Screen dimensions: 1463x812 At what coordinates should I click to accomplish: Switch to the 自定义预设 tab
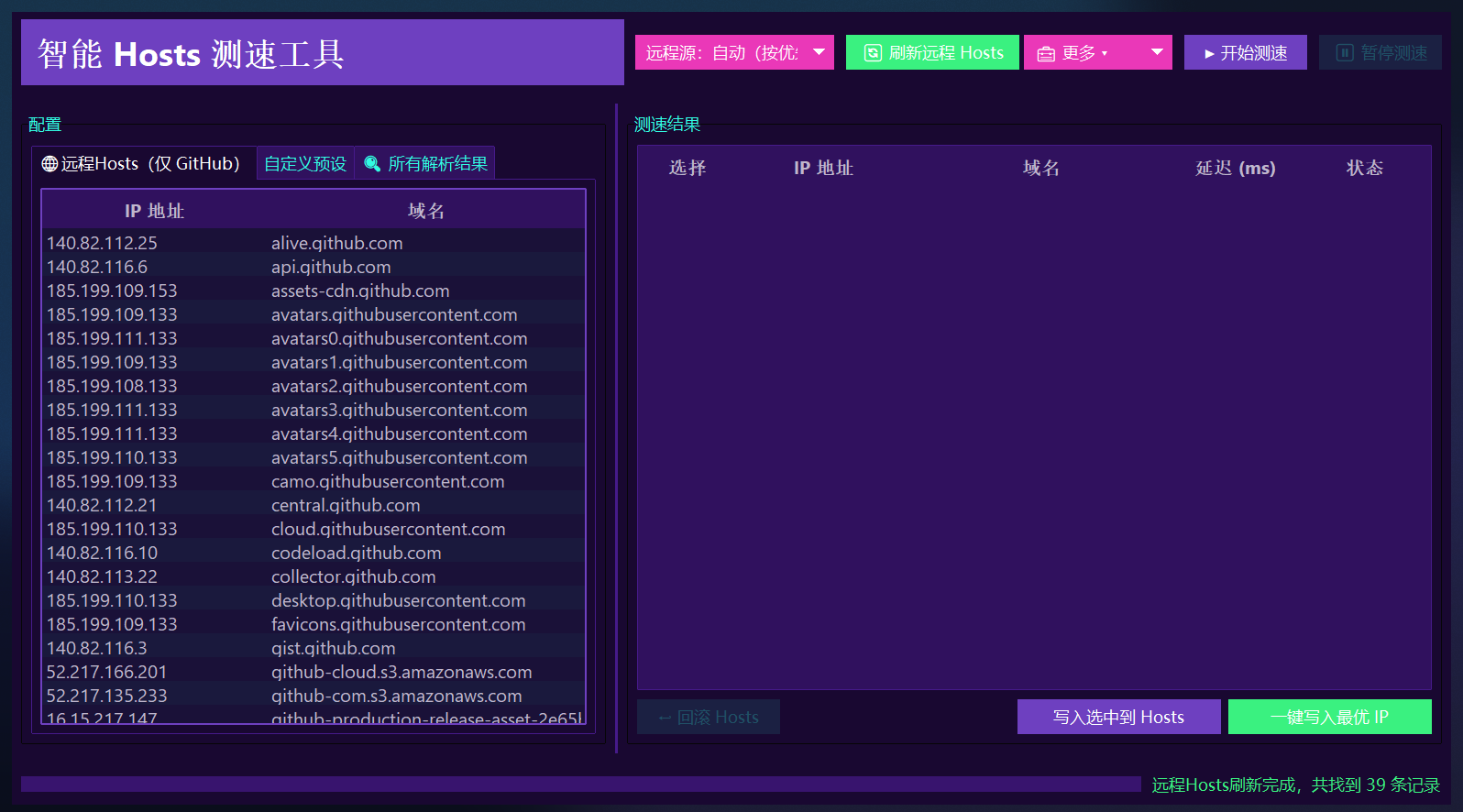pyautogui.click(x=305, y=164)
